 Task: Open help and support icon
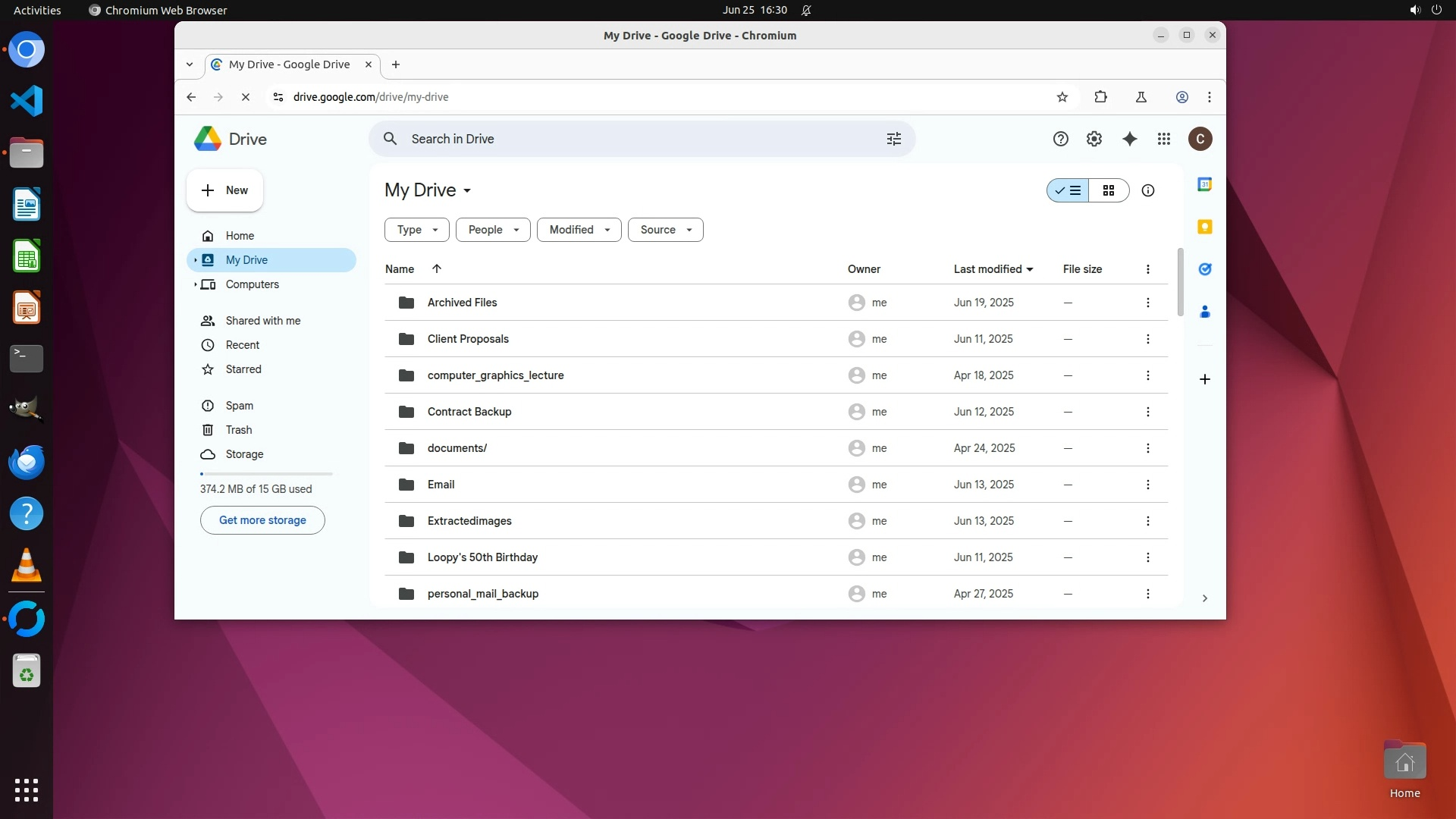click(1060, 139)
